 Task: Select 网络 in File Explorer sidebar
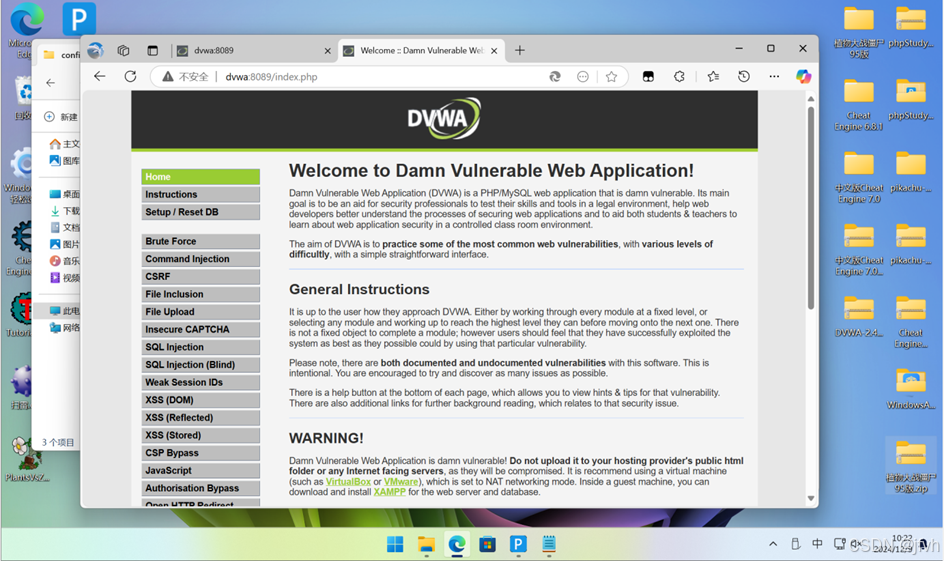tap(64, 327)
